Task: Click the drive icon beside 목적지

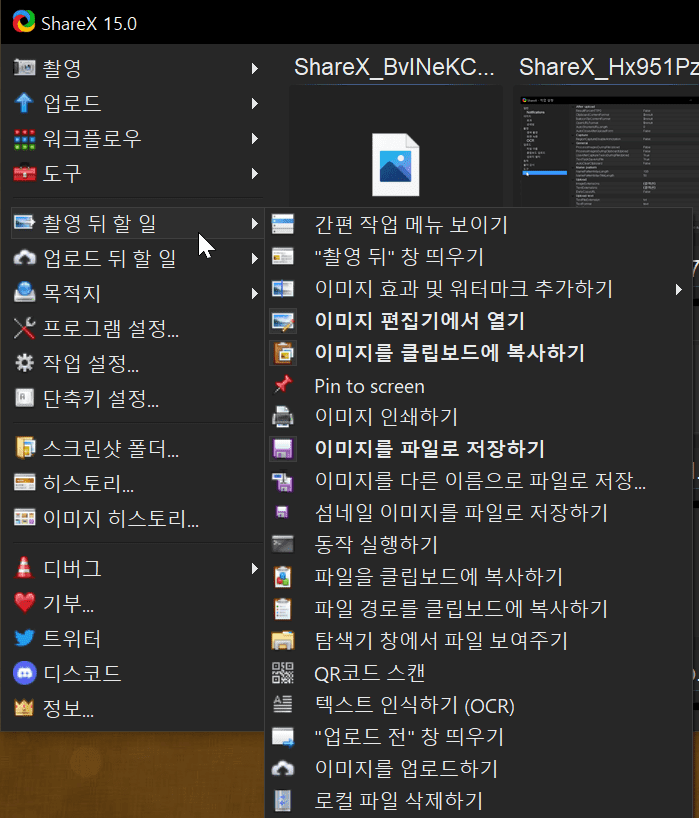Action: 24,293
